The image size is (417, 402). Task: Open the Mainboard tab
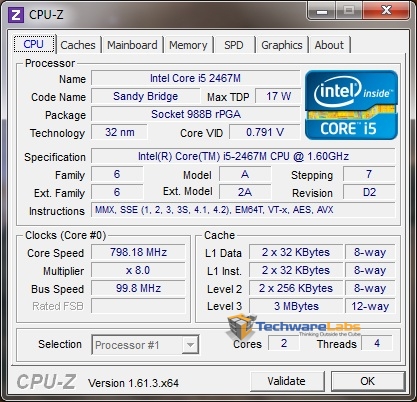click(132, 45)
